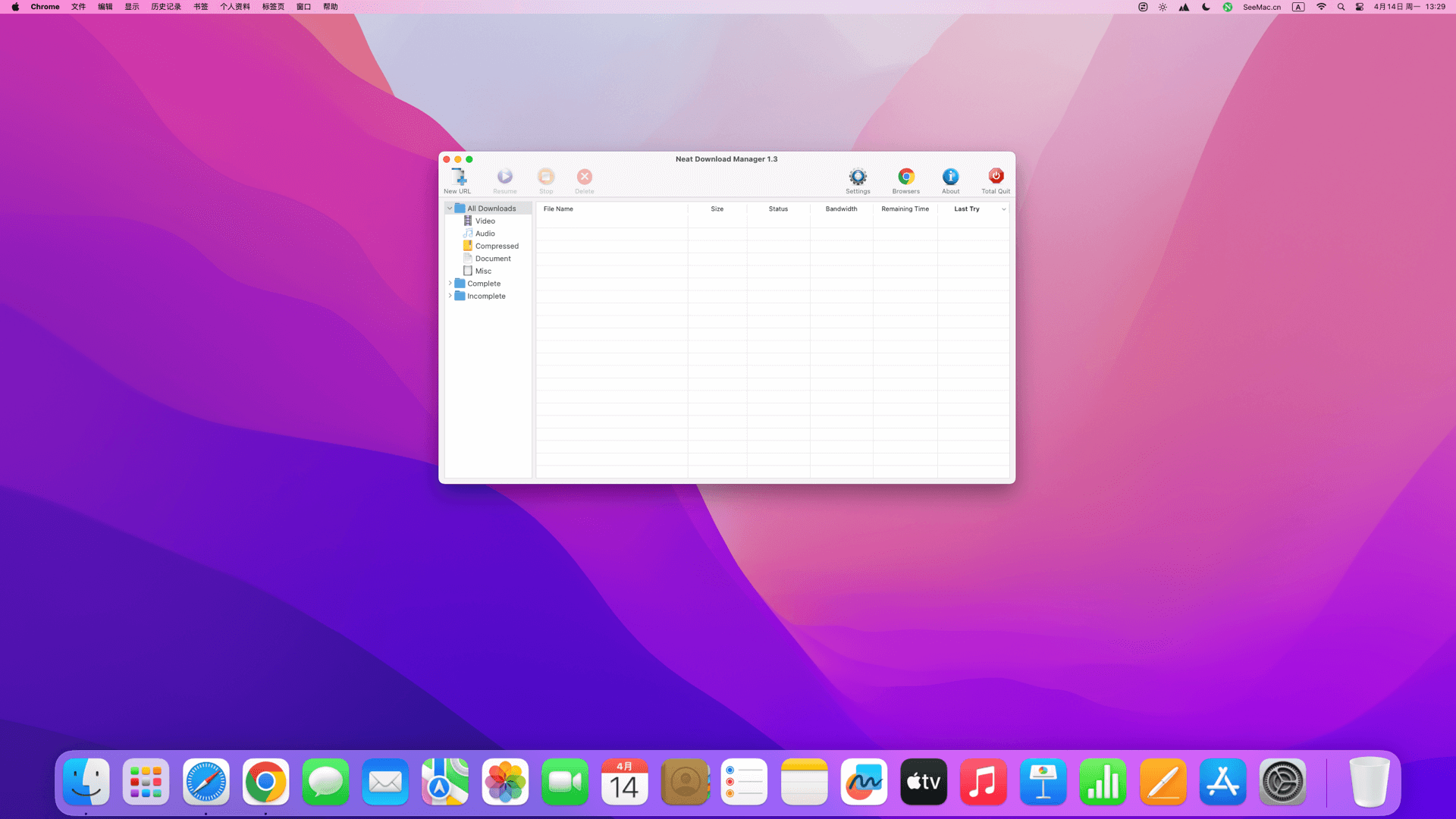The image size is (1456, 819).
Task: Open Maps from the Dock
Action: pyautogui.click(x=445, y=782)
